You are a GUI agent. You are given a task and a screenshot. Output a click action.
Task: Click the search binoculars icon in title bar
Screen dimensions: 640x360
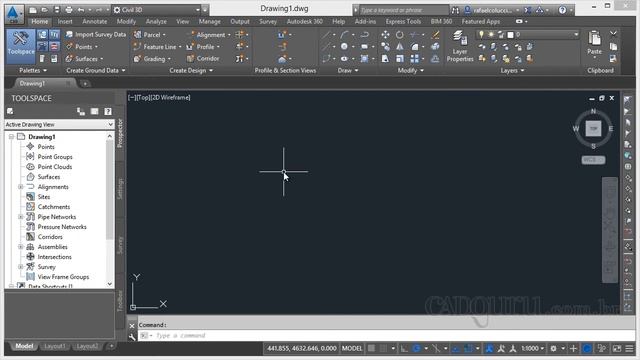pos(456,10)
